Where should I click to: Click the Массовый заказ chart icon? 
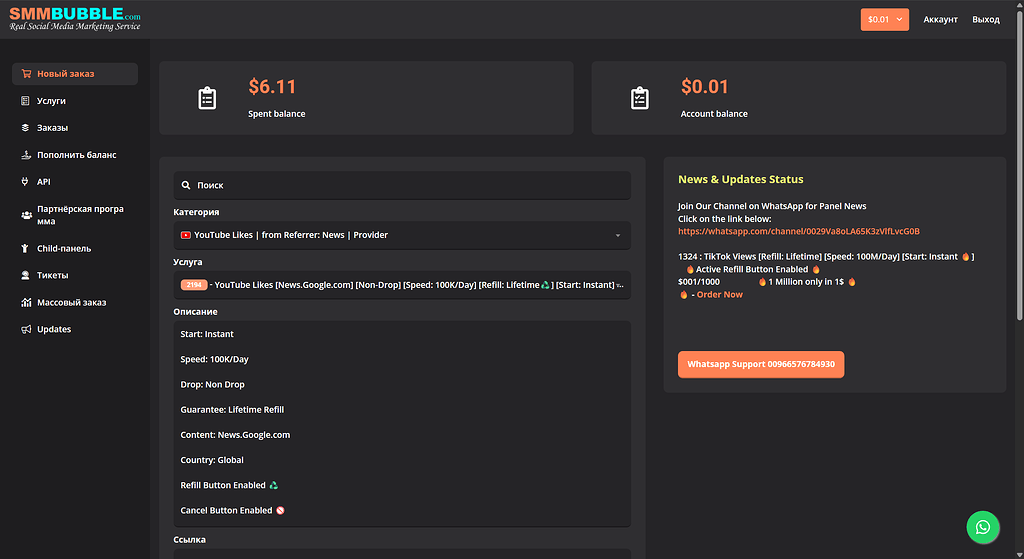(26, 302)
